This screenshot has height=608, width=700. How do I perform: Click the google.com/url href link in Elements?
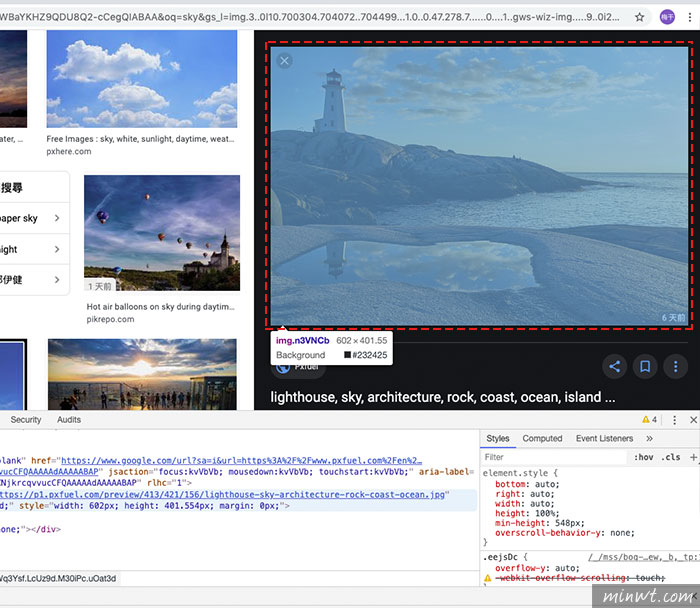coord(242,460)
